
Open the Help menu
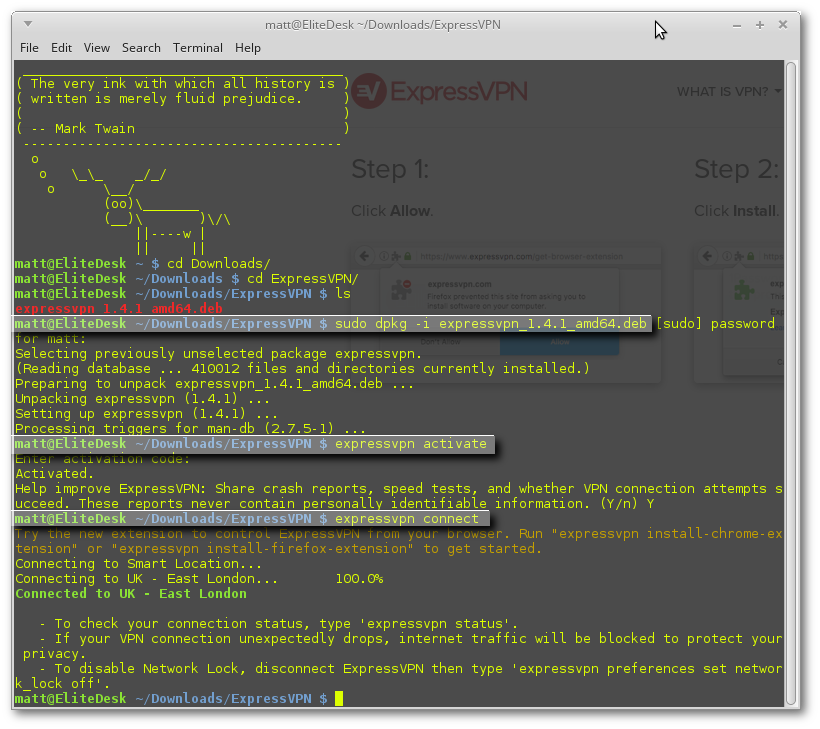(247, 47)
